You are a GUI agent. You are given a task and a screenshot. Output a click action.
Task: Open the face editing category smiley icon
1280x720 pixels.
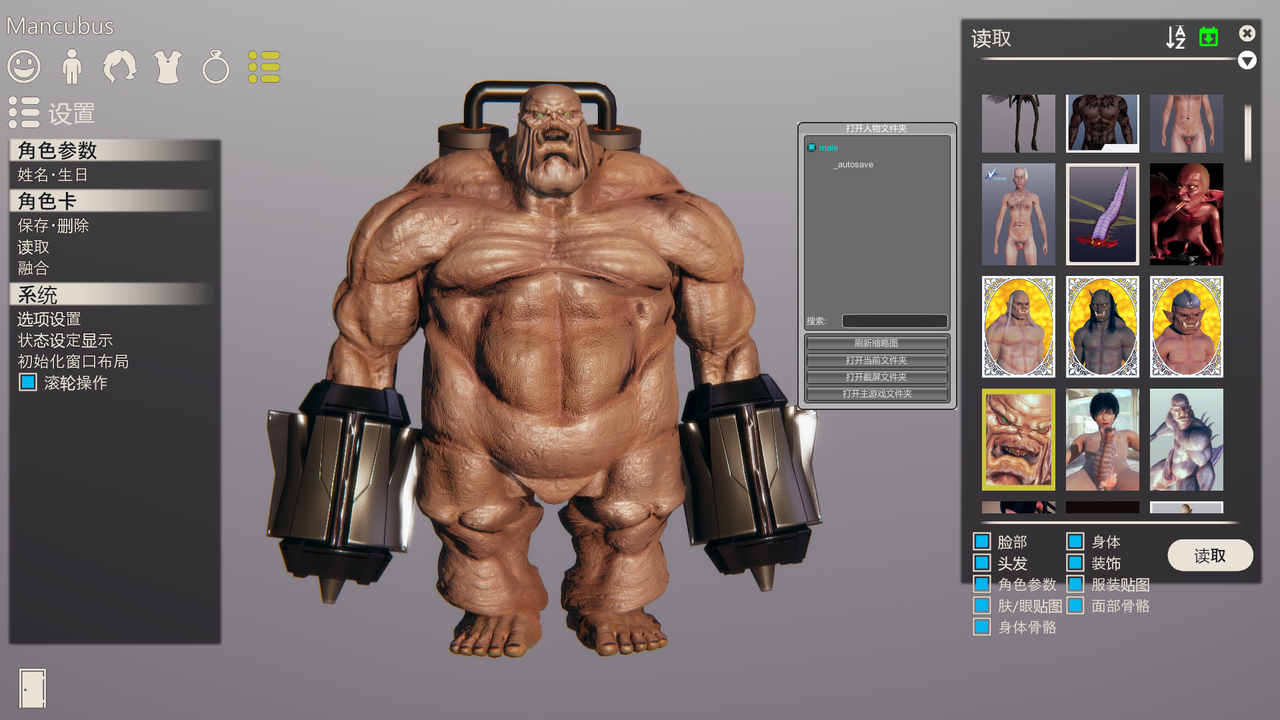pyautogui.click(x=24, y=67)
